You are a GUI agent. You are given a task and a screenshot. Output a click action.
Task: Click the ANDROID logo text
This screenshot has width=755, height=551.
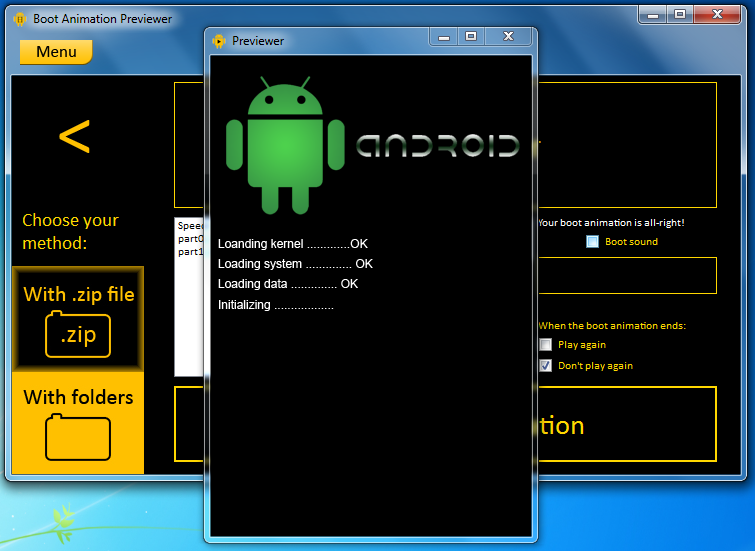point(438,146)
